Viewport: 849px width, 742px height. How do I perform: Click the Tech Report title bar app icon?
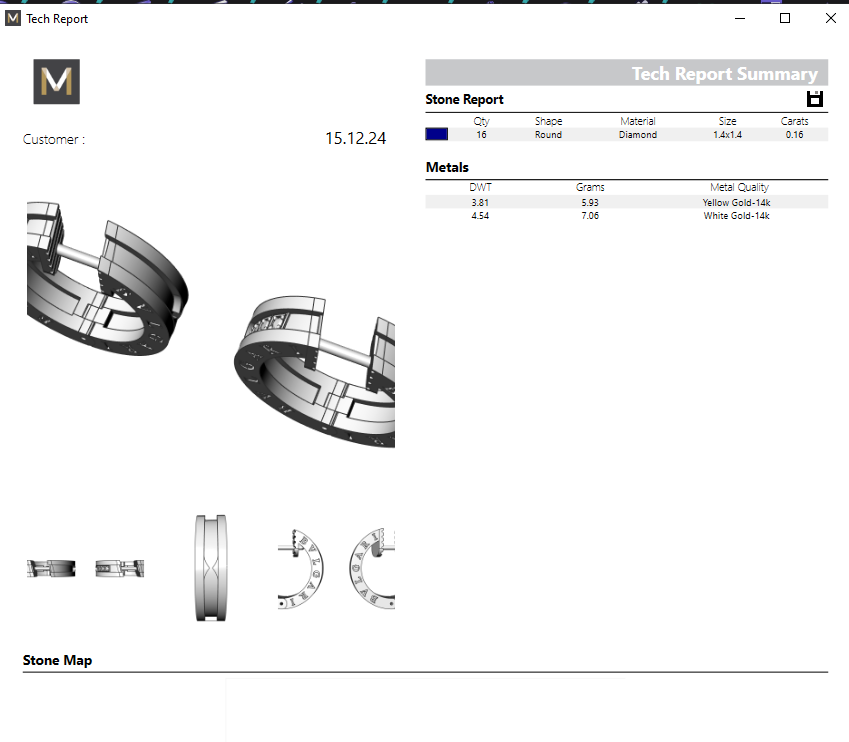click(13, 18)
